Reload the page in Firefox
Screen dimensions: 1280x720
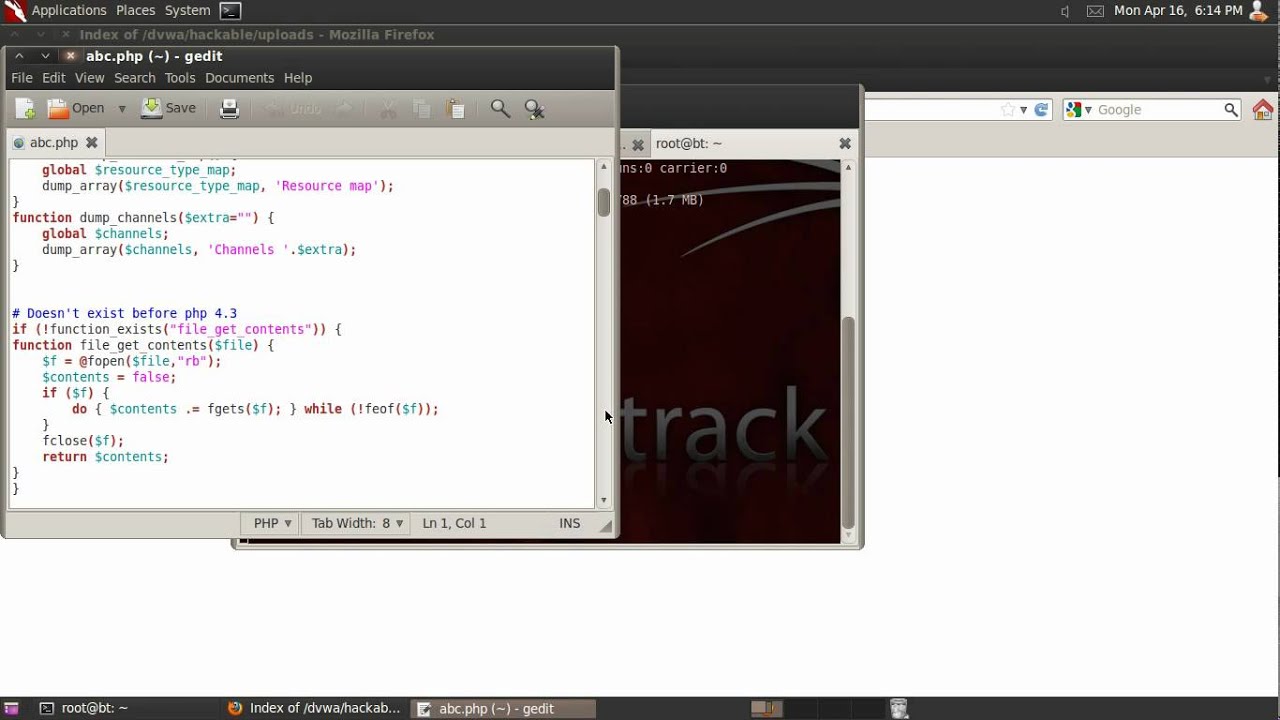pyautogui.click(x=1041, y=110)
